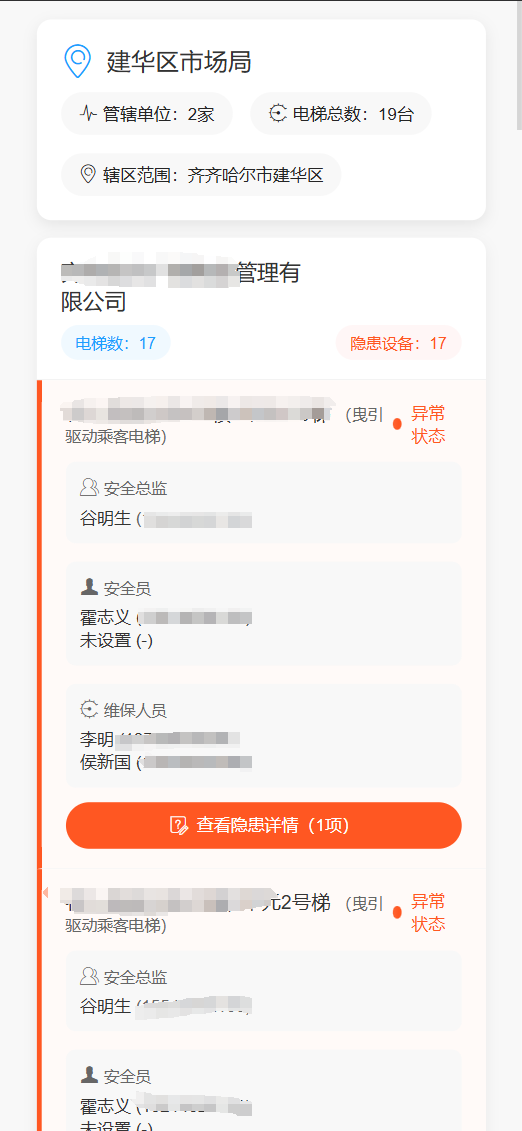Screen dimensions: 522x1131
Task: Click the vertical scrollbar thumb at right edge
Action: (x=519, y=65)
